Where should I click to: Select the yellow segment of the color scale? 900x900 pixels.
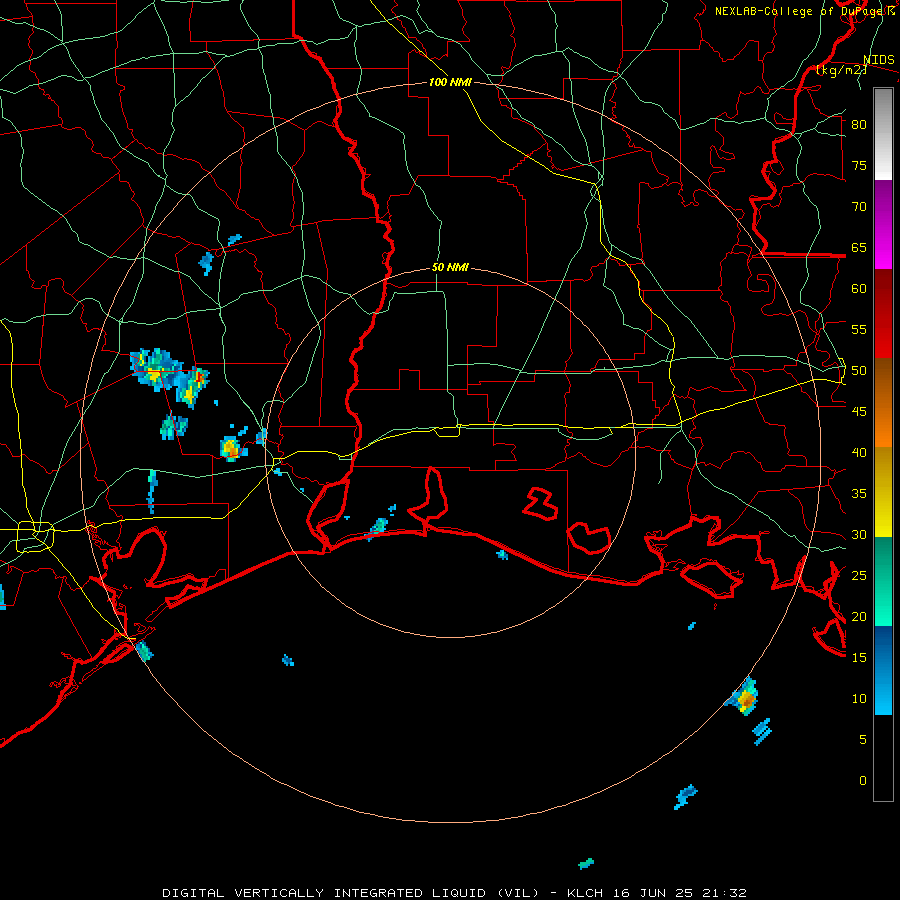click(x=883, y=492)
